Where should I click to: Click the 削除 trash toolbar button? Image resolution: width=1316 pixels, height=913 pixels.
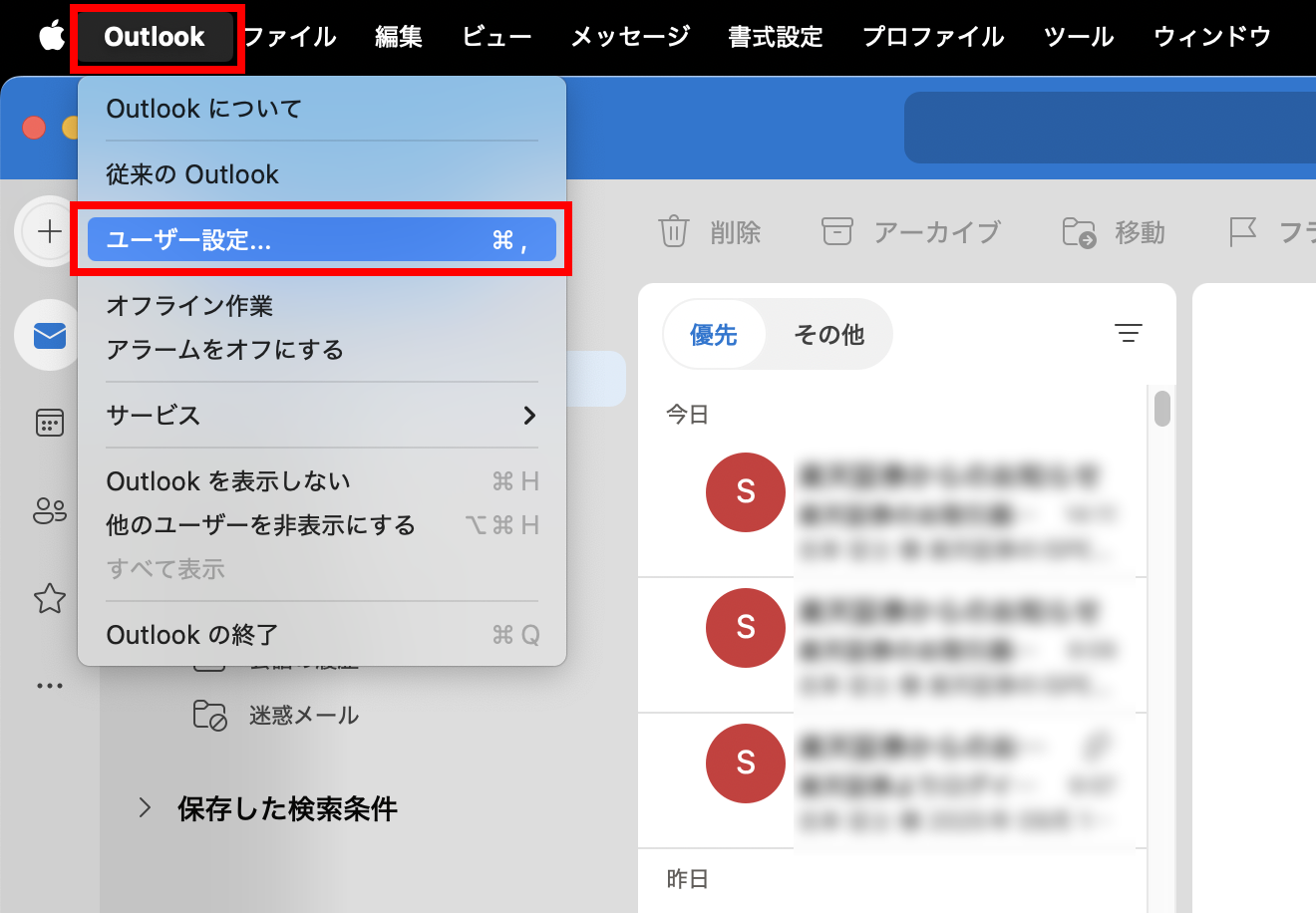pos(710,232)
